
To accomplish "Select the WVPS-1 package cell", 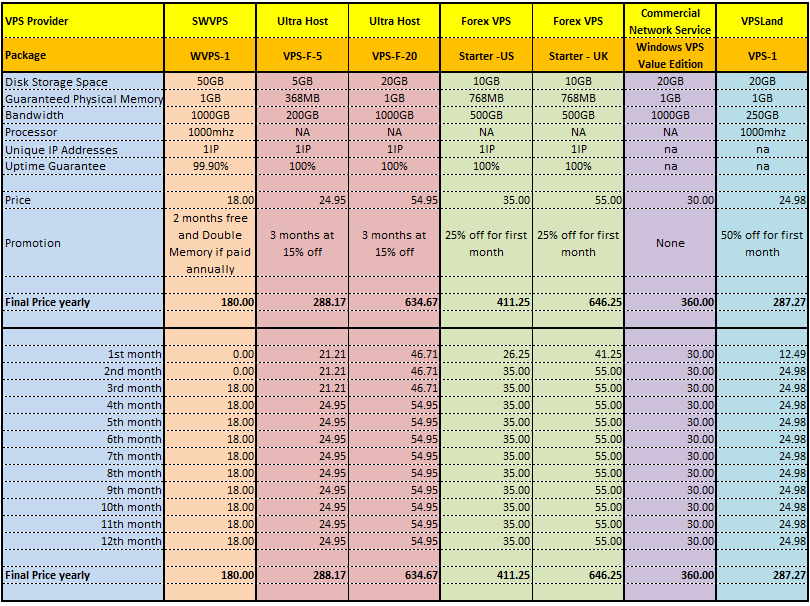I will (x=210, y=55).
